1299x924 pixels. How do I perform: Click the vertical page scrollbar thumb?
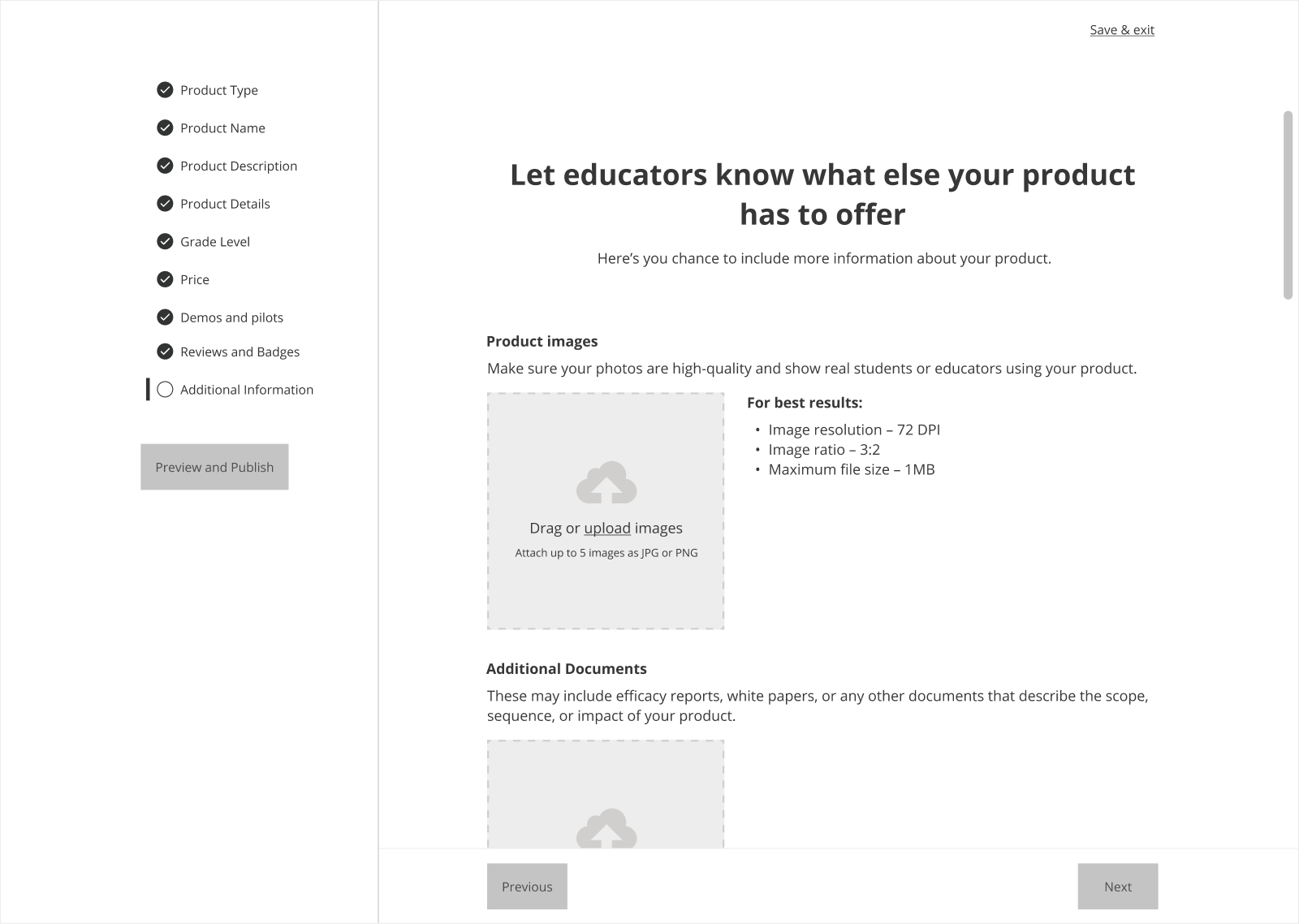click(1288, 205)
